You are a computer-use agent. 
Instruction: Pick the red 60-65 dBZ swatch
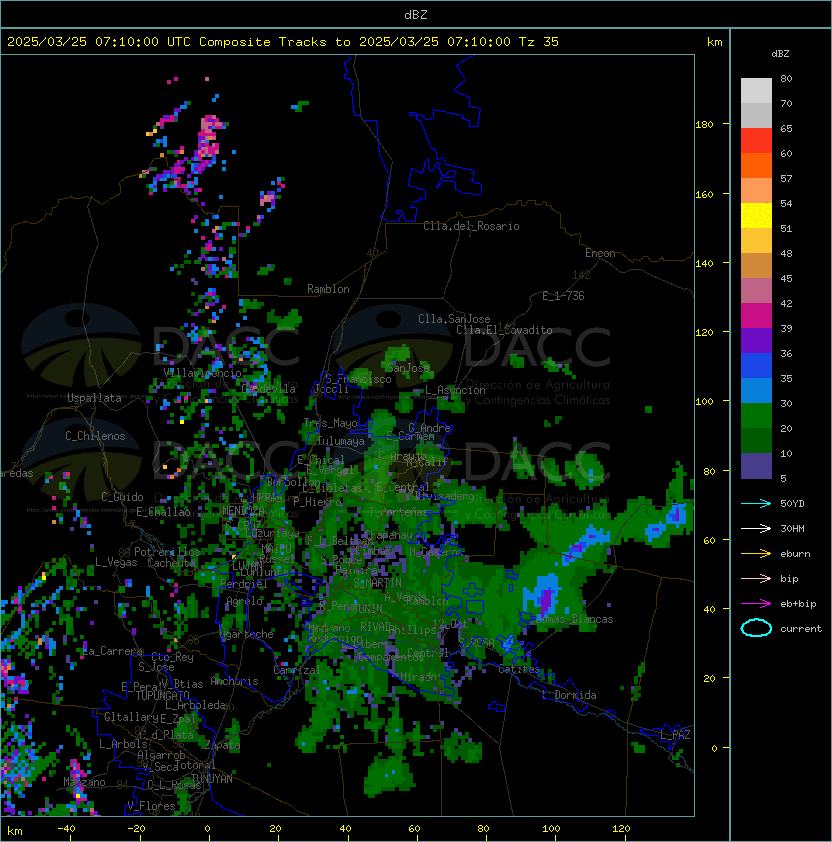tap(756, 141)
